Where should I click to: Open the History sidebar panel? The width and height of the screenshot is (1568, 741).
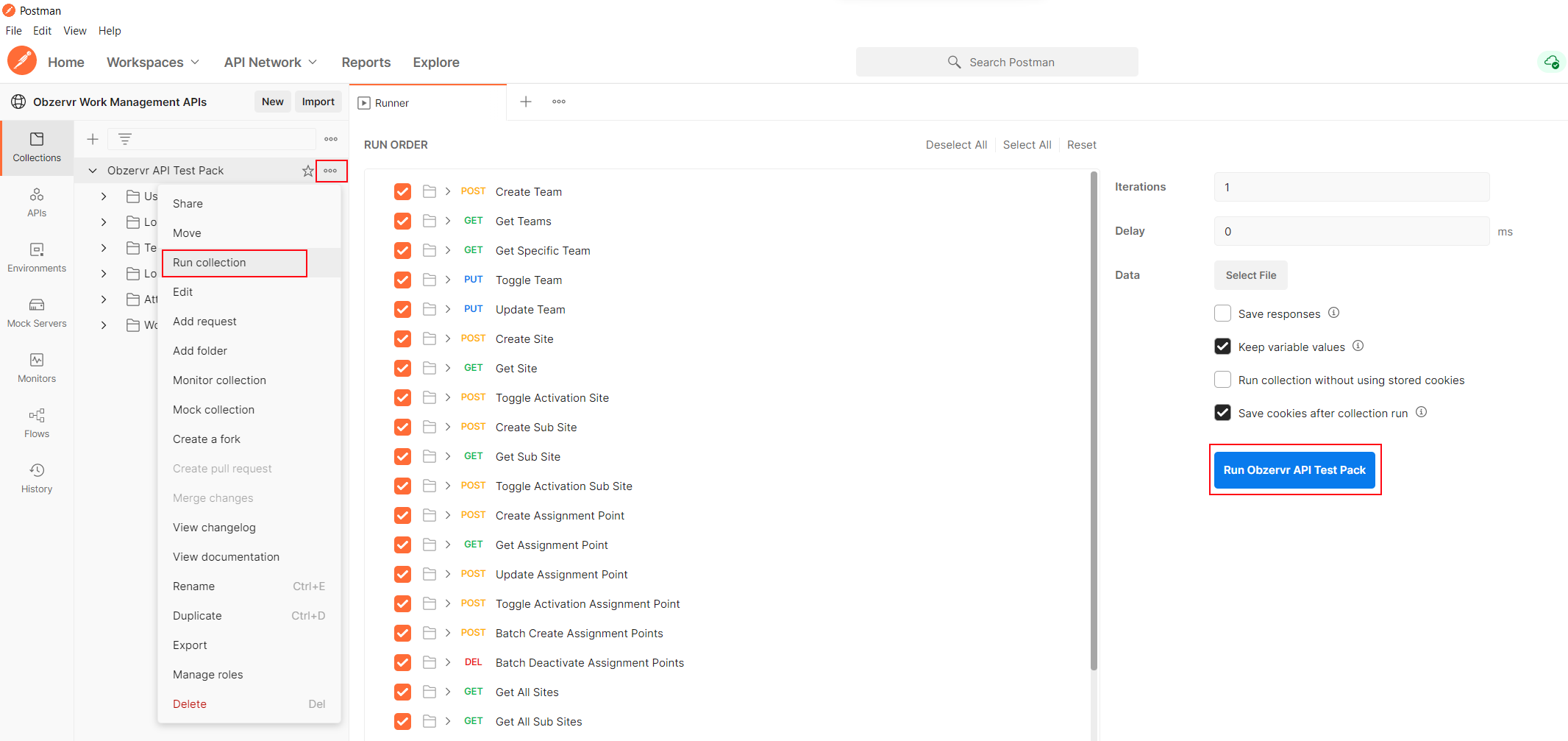37,478
